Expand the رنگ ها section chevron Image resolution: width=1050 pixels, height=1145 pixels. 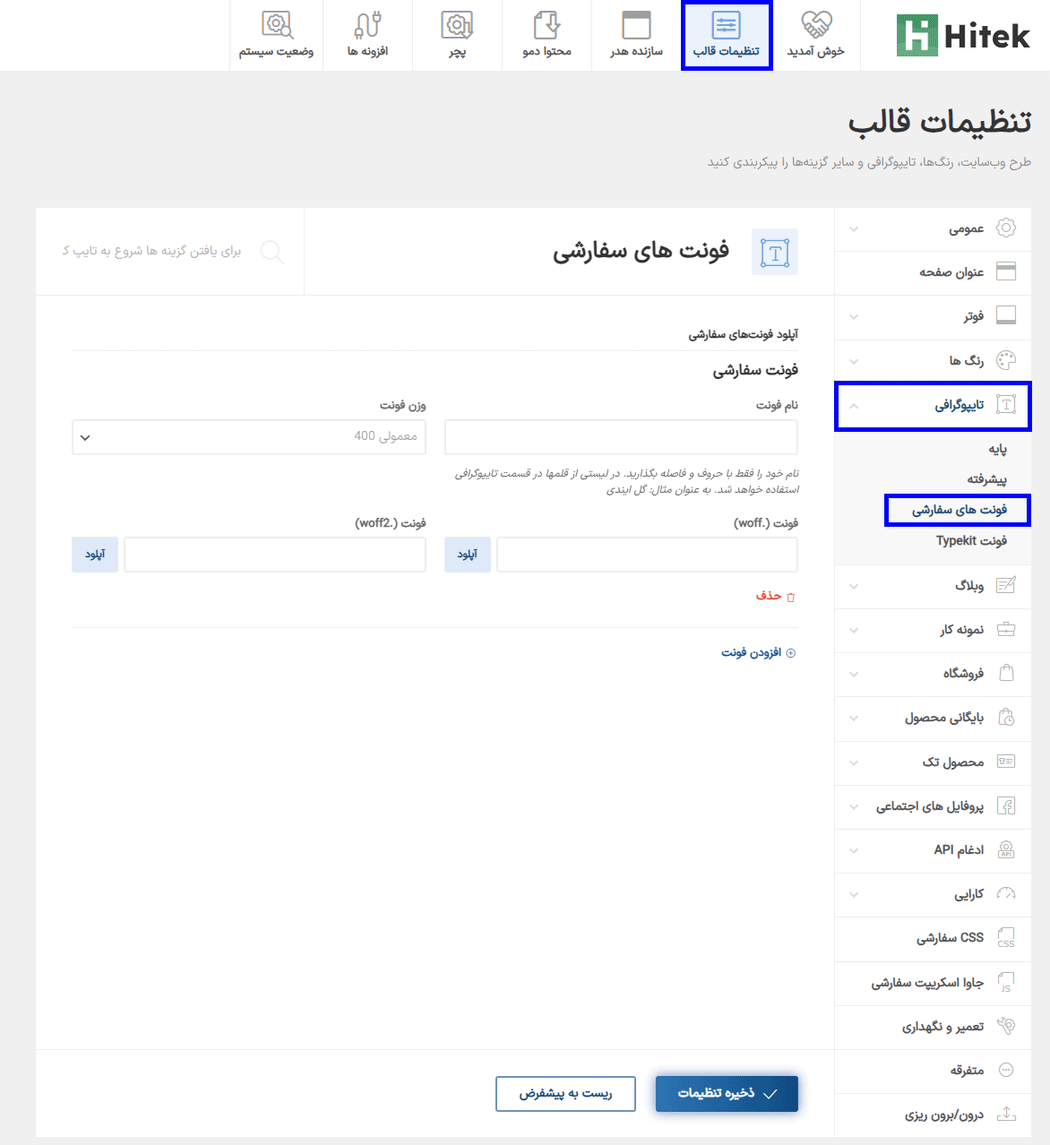pos(854,361)
